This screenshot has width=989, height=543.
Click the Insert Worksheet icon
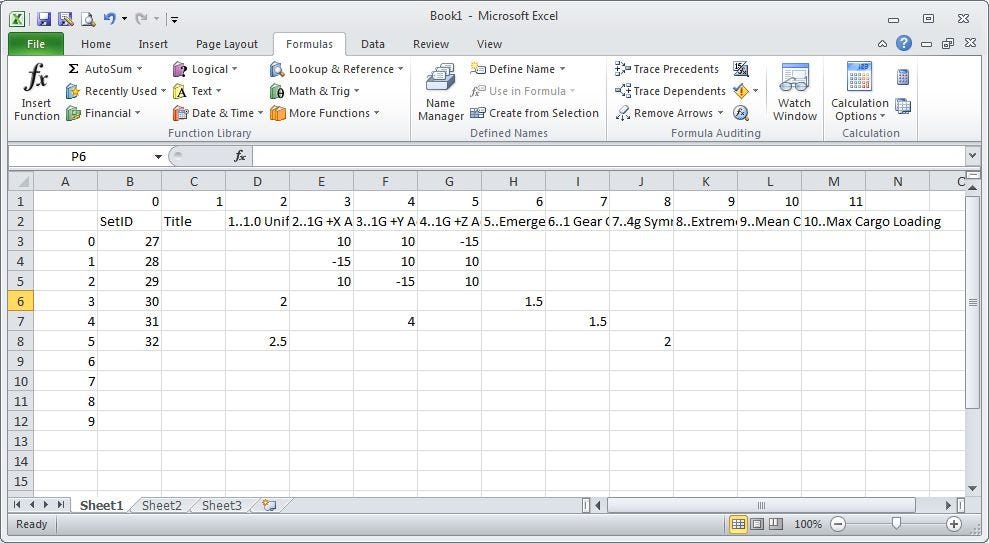pyautogui.click(x=269, y=505)
